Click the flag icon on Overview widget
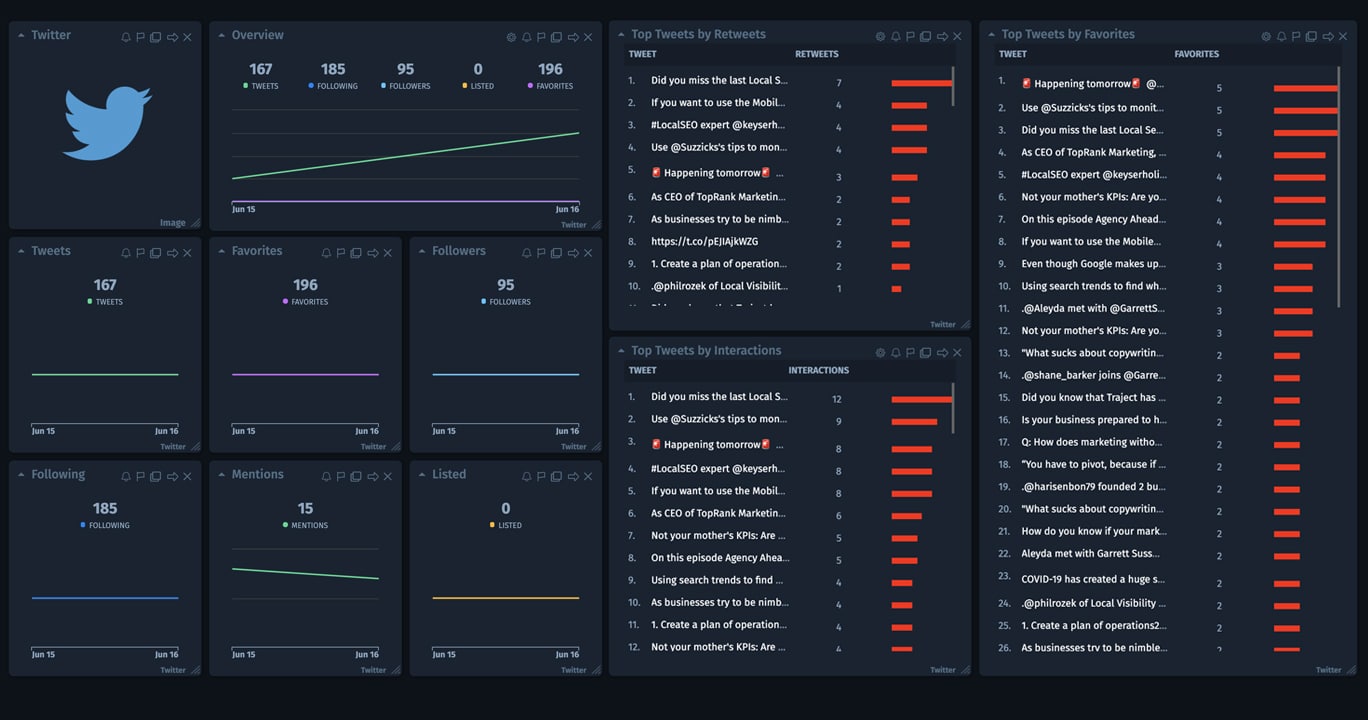 coord(541,37)
